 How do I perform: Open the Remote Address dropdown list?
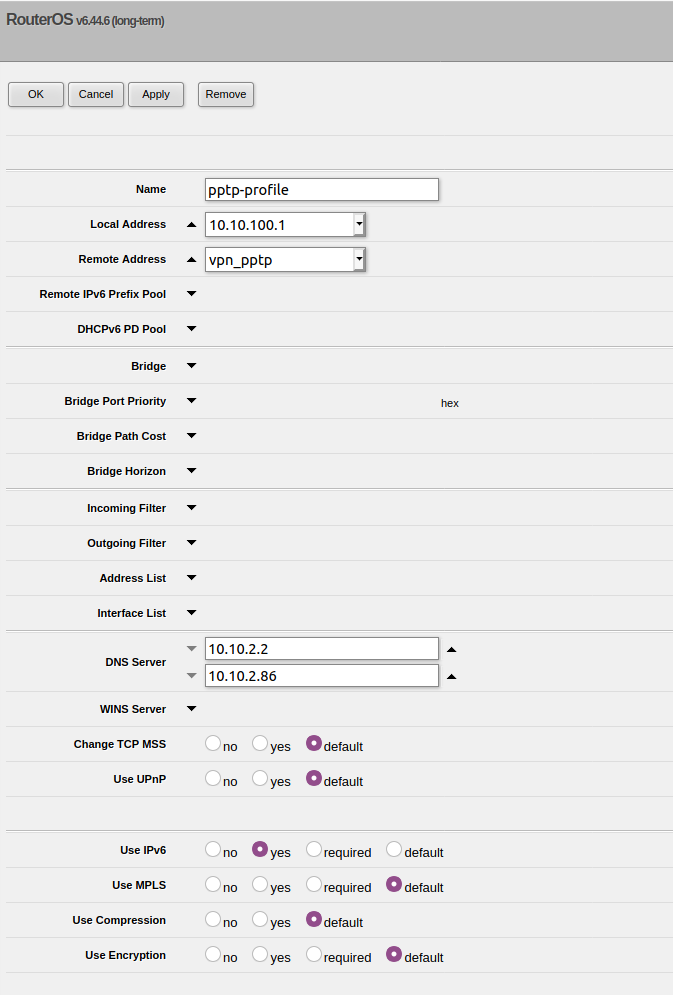click(359, 260)
